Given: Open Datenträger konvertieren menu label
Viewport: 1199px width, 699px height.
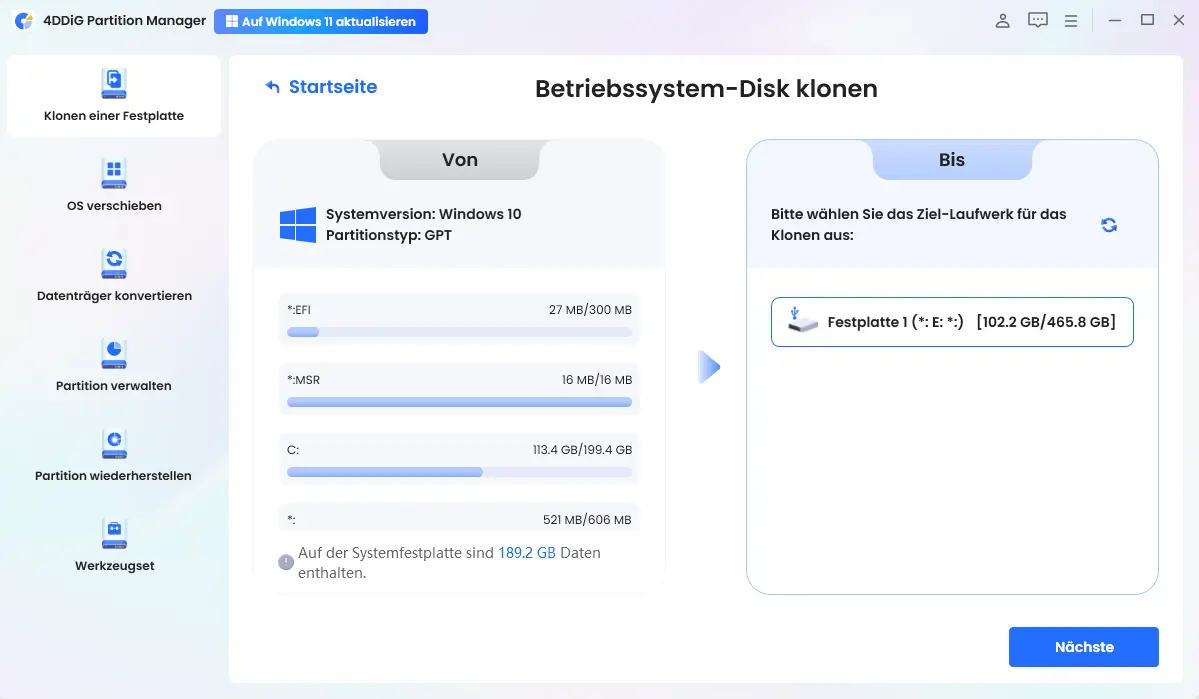Looking at the screenshot, I should tap(114, 296).
